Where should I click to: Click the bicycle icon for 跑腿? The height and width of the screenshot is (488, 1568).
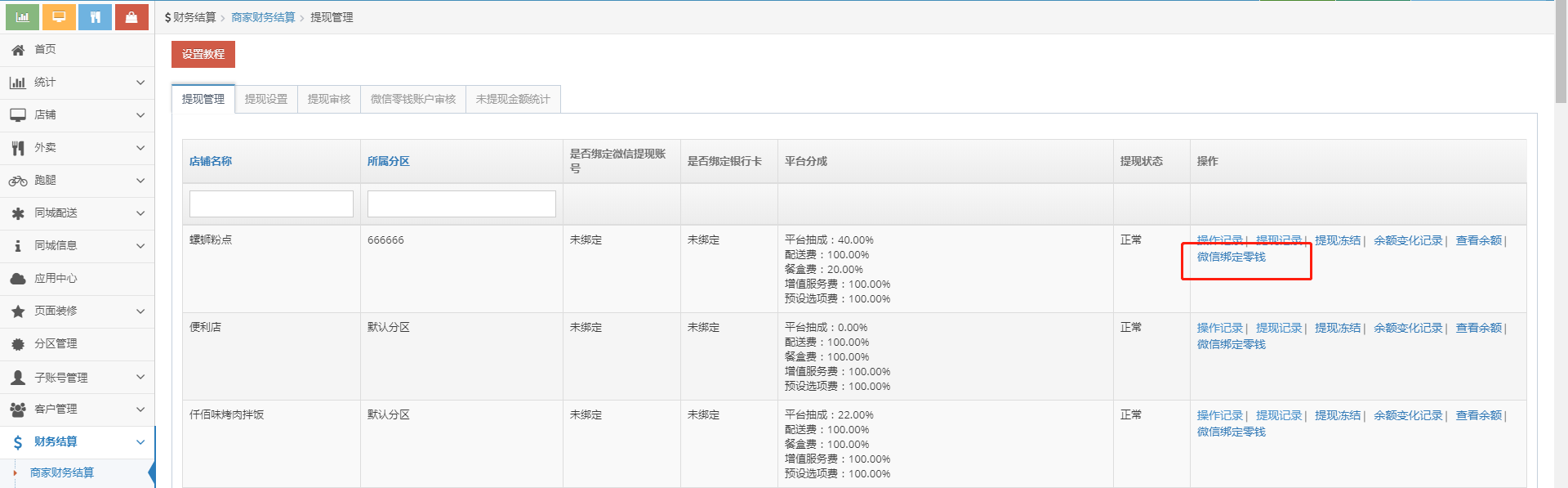(18, 181)
